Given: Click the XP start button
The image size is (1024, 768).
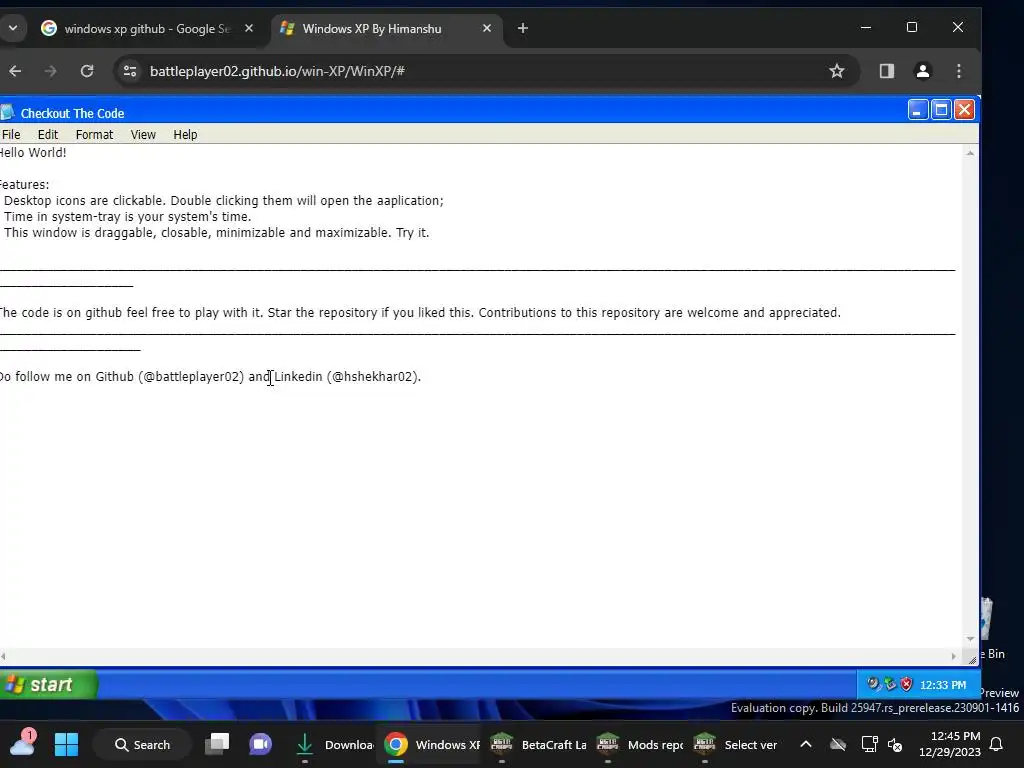Looking at the screenshot, I should point(48,684).
